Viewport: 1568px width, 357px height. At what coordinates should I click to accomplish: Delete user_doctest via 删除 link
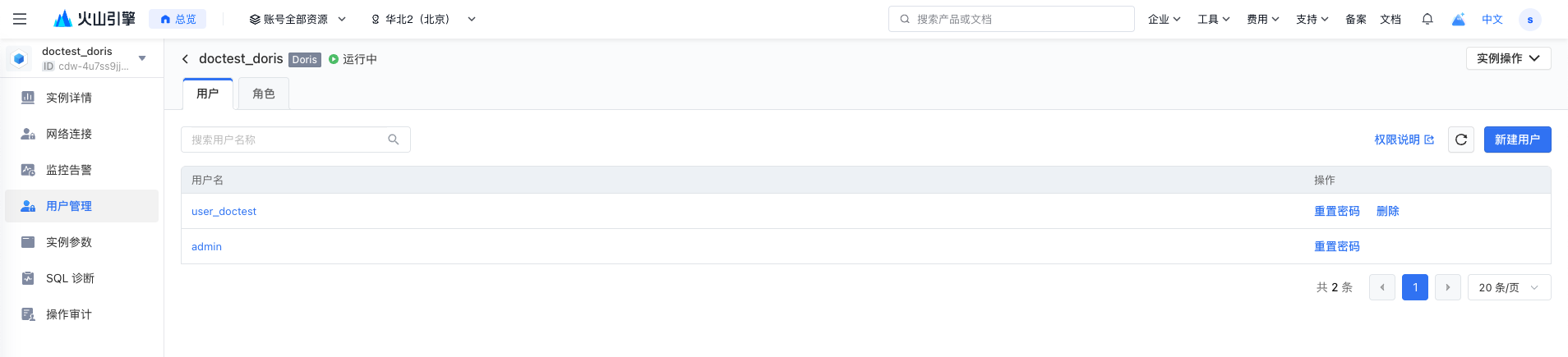coord(1387,211)
